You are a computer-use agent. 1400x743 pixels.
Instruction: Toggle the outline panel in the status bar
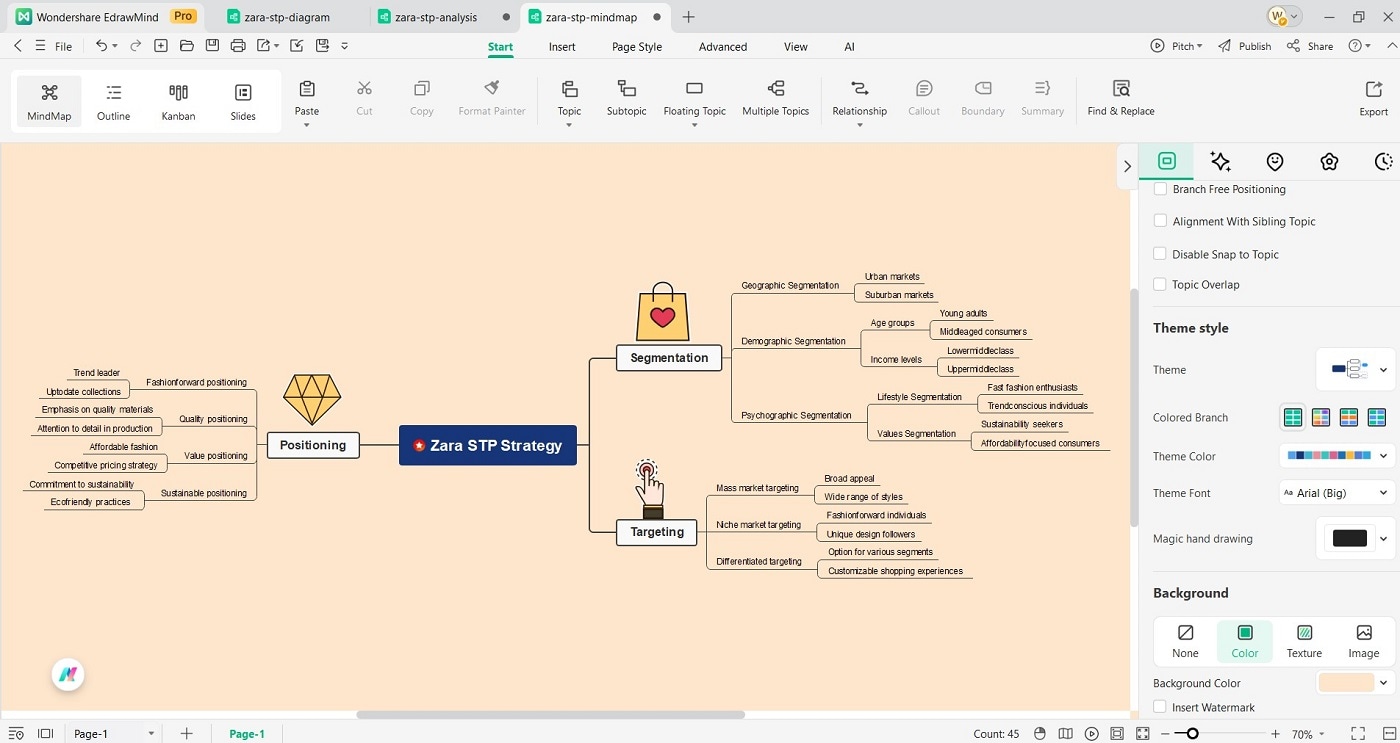(x=16, y=734)
